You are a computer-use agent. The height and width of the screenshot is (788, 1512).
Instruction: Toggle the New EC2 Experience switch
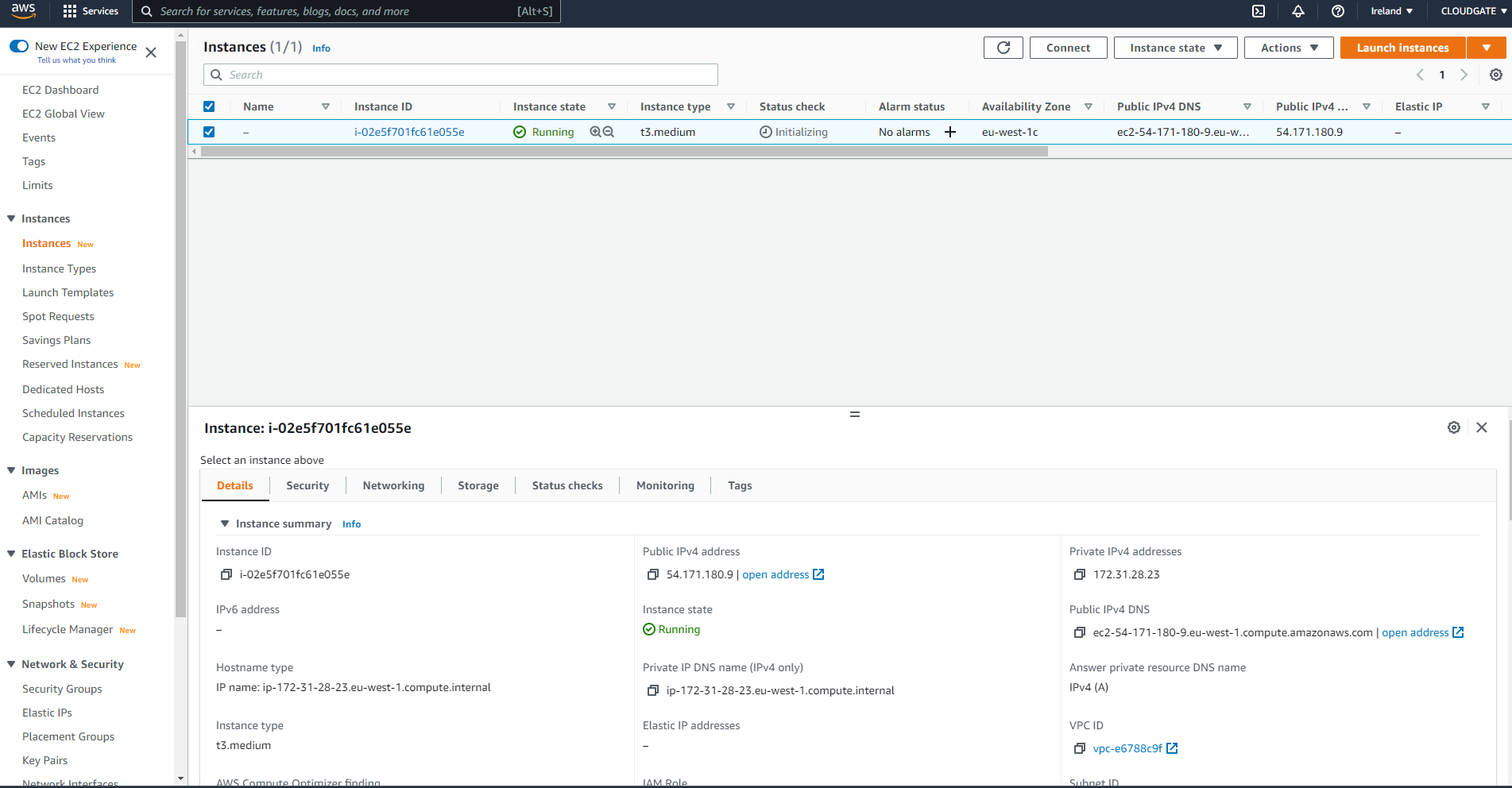click(19, 46)
